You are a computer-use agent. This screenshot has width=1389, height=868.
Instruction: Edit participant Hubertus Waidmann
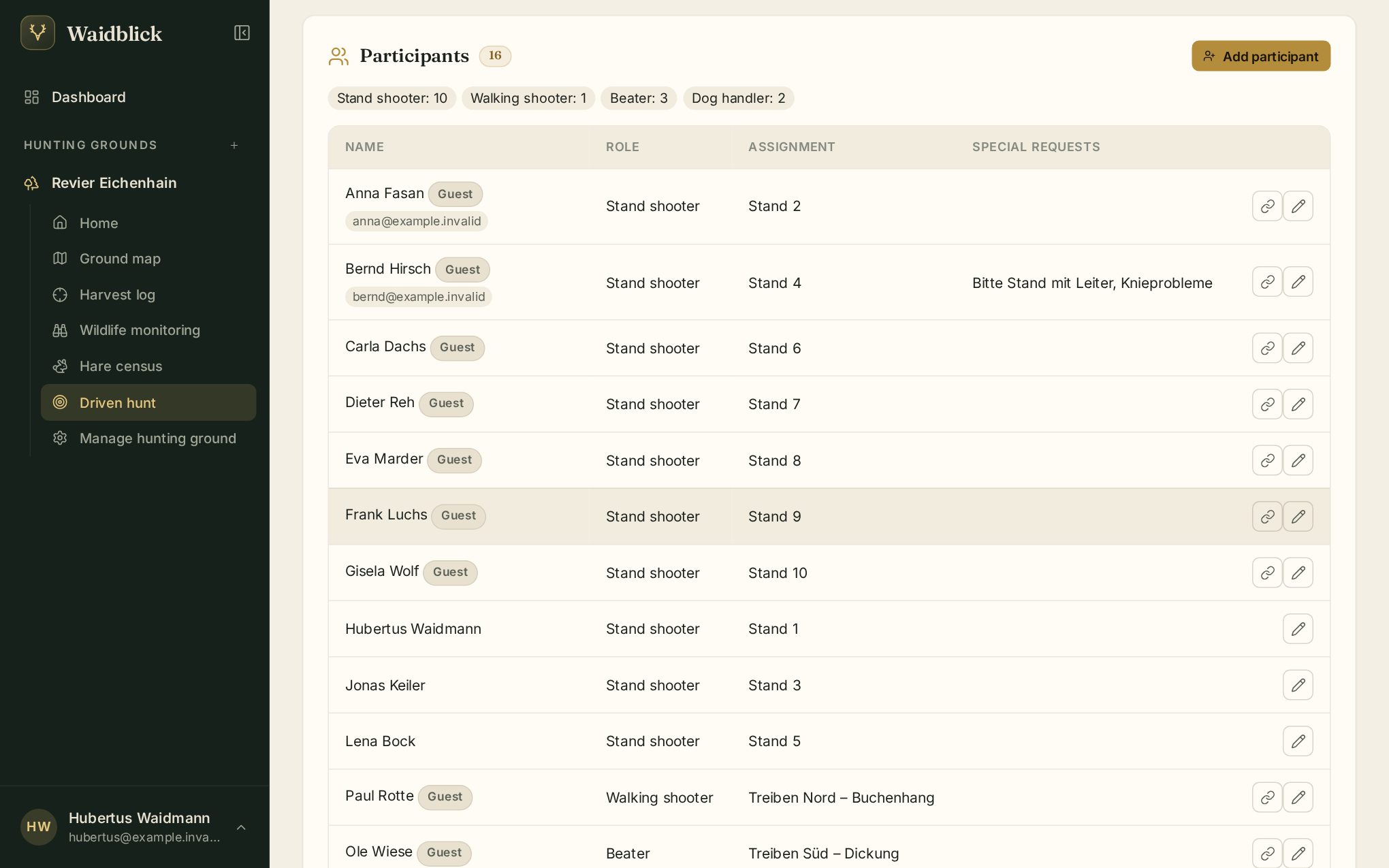(1298, 628)
